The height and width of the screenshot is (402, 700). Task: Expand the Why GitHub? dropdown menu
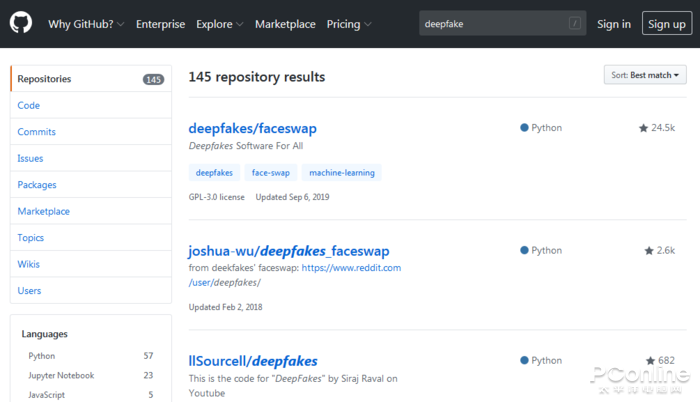tap(86, 24)
